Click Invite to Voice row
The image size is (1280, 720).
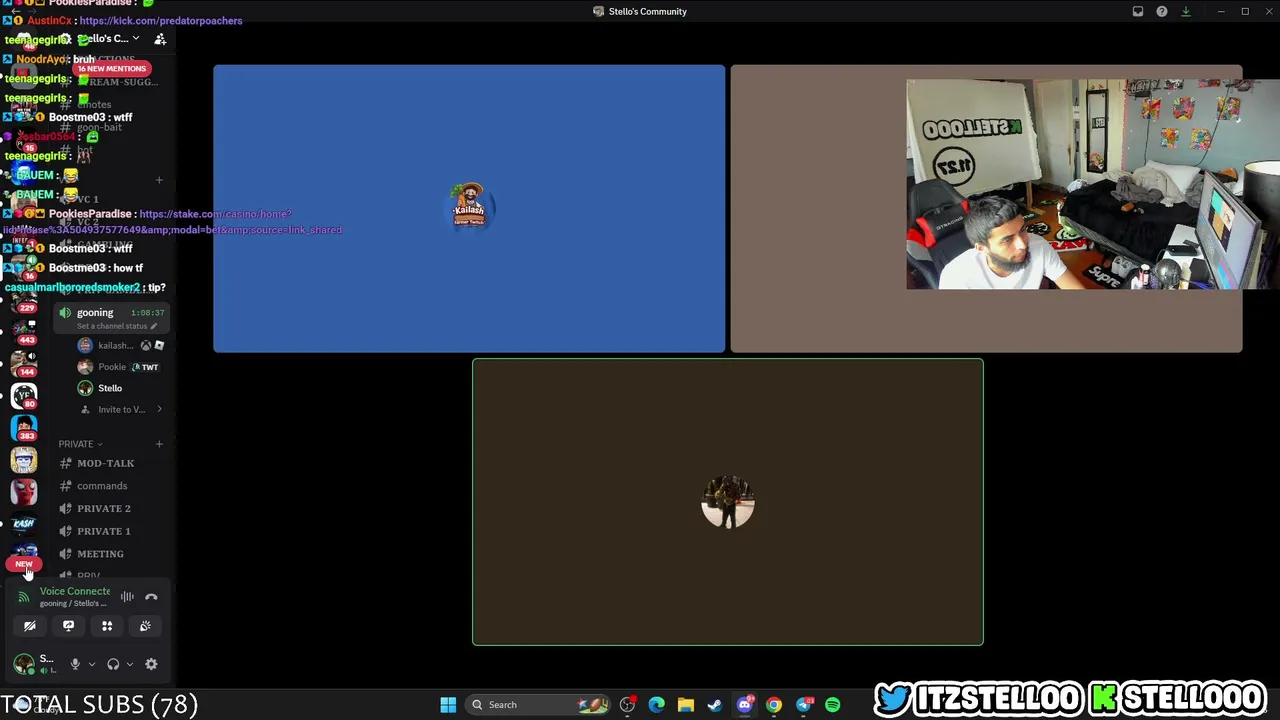pyautogui.click(x=120, y=409)
